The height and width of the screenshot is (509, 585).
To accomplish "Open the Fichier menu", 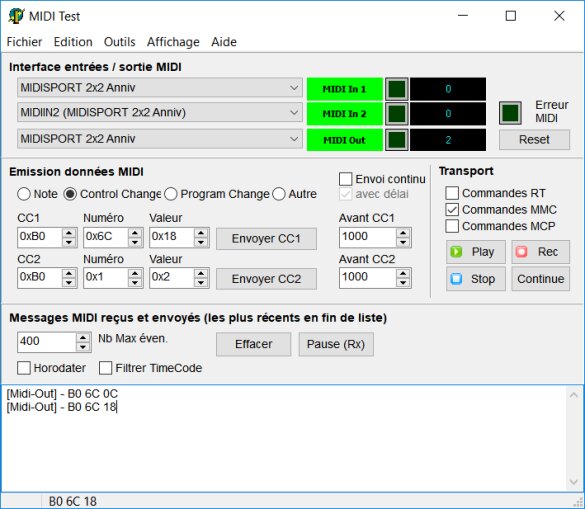I will (x=24, y=42).
